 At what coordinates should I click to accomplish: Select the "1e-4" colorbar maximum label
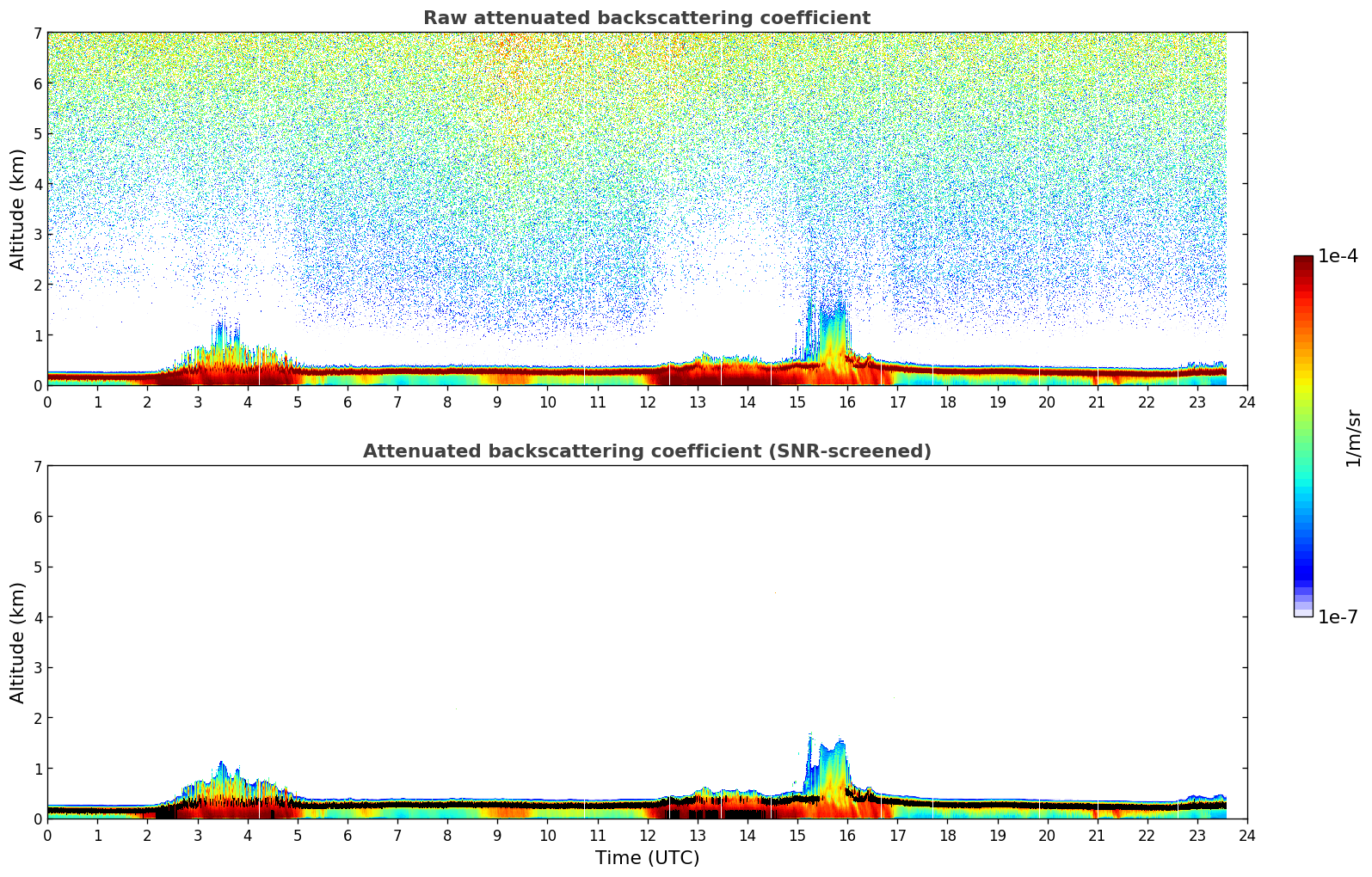coord(1338,256)
